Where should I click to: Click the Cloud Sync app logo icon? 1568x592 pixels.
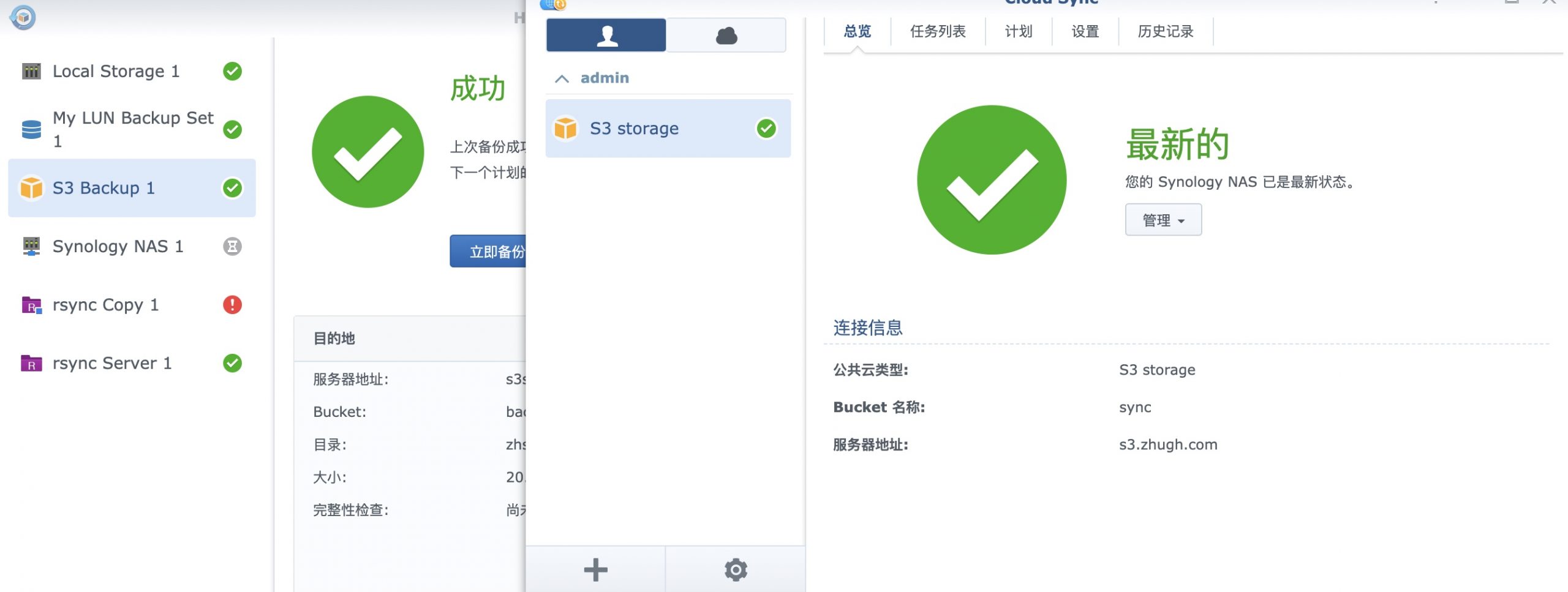[x=553, y=5]
